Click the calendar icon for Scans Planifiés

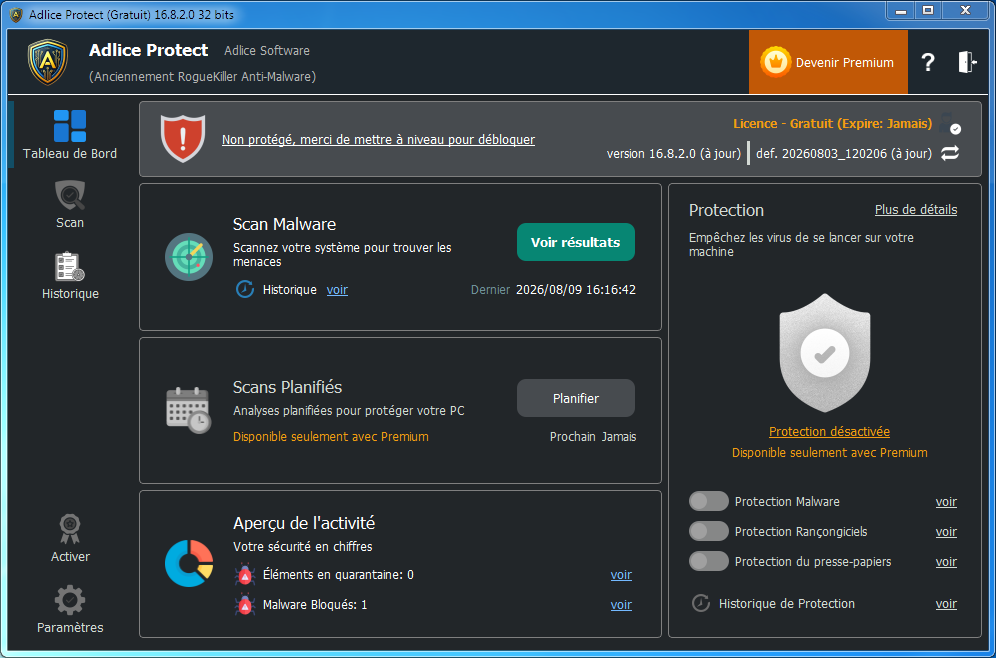coord(189,410)
